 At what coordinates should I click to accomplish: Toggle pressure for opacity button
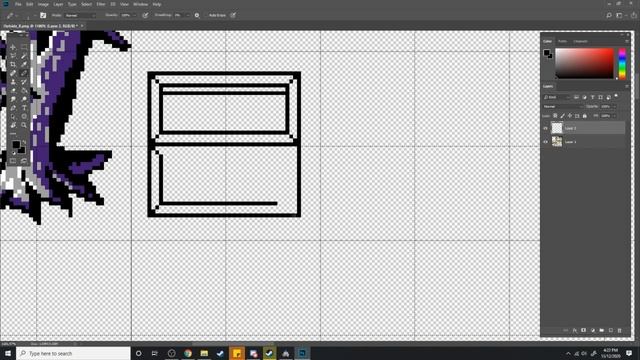(145, 15)
